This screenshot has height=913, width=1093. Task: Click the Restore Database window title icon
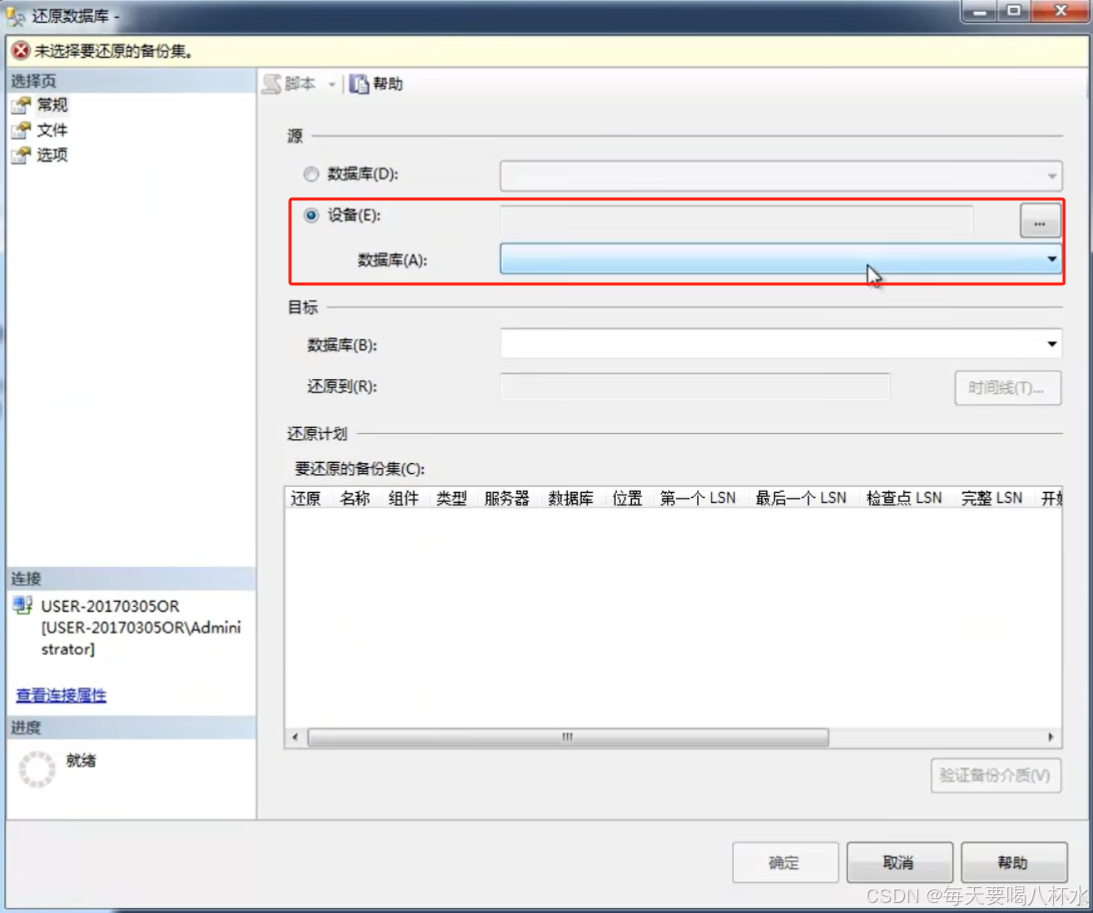[x=15, y=15]
